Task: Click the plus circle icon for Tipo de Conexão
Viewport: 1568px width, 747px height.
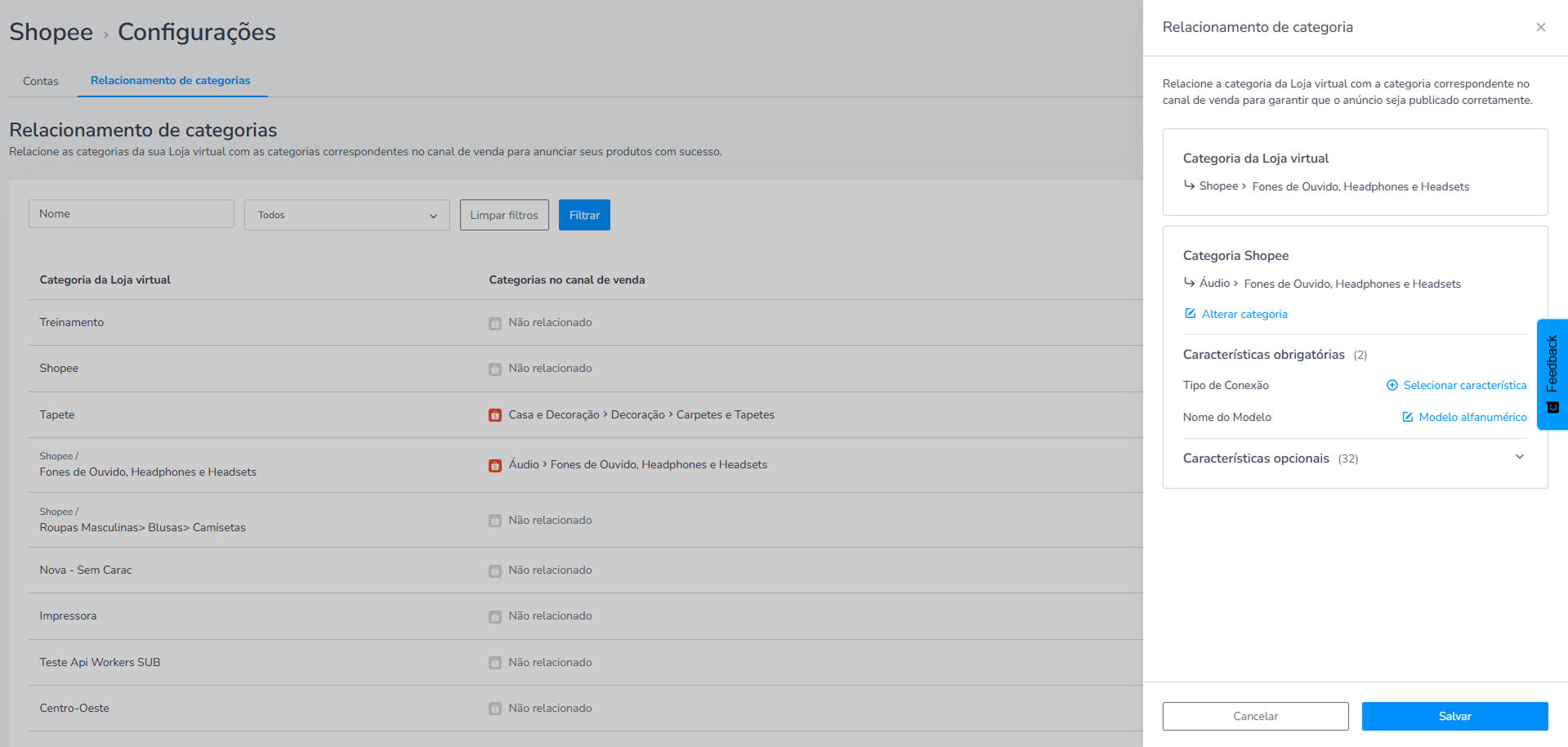Action: 1392,385
